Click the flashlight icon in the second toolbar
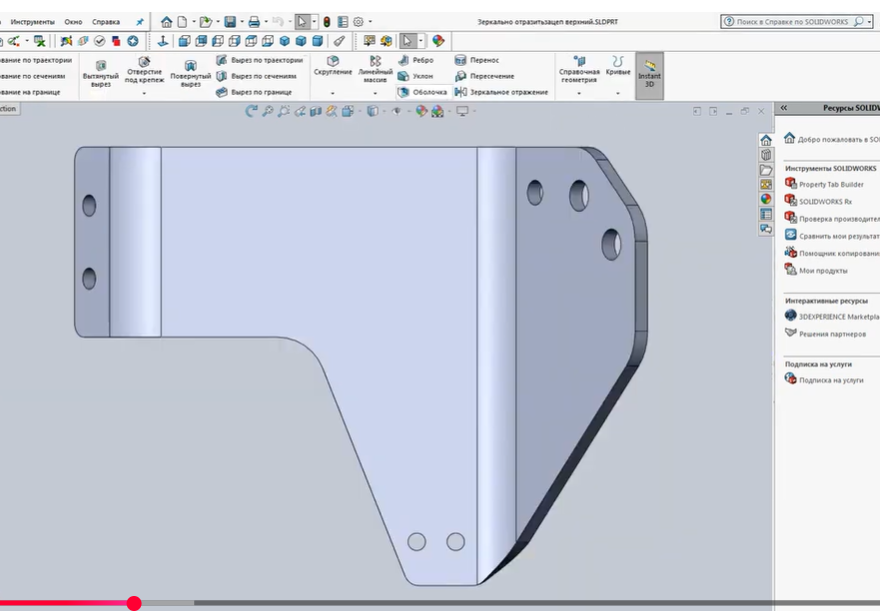Screen dimensions: 880x611 coord(339,41)
